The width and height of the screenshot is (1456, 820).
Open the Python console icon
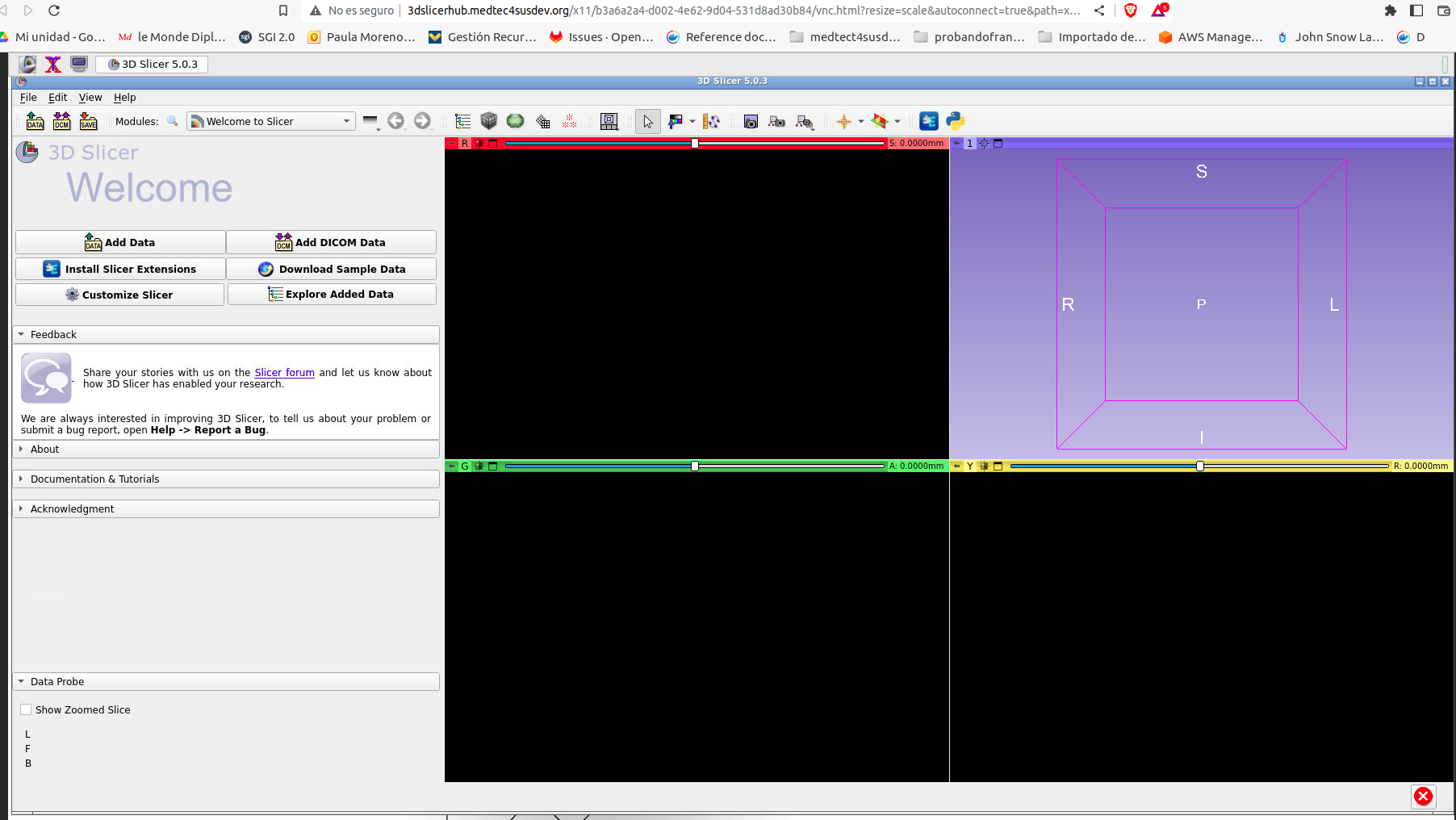coord(956,121)
